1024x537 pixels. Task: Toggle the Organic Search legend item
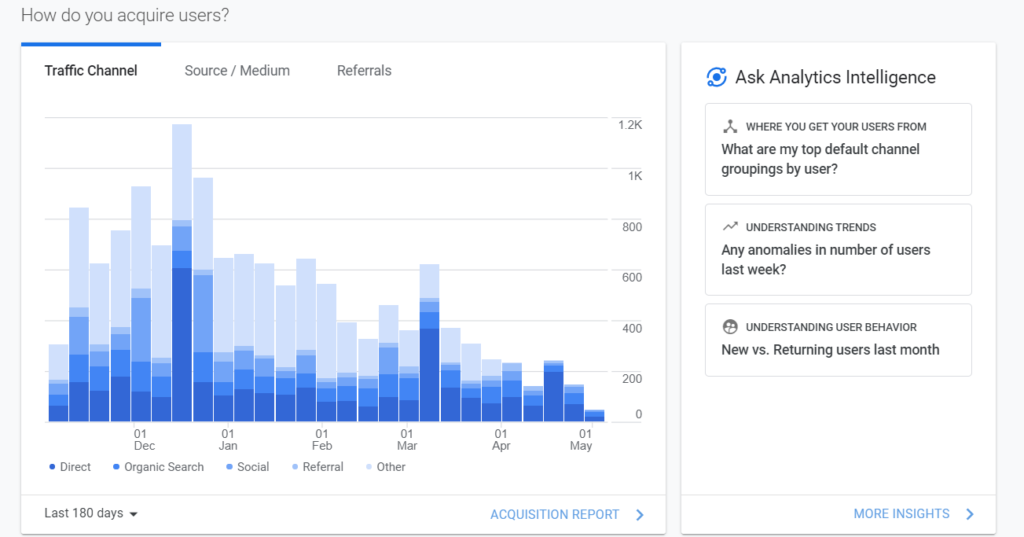158,467
